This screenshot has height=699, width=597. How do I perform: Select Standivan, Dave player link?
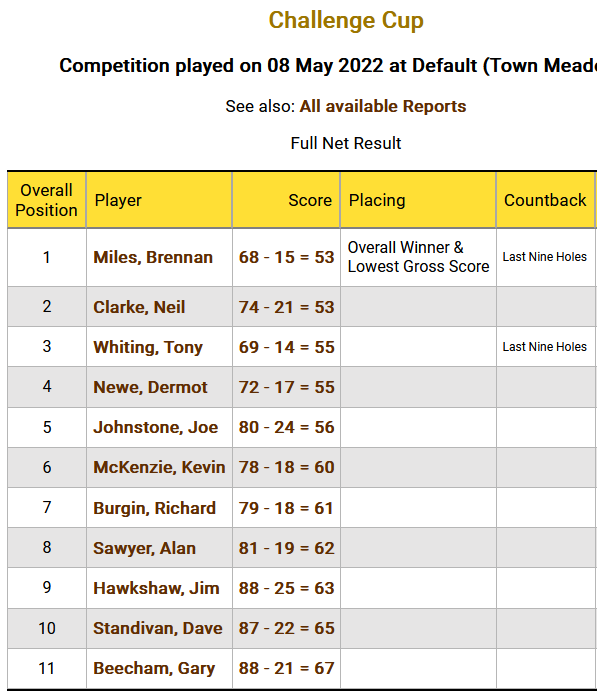pos(158,628)
